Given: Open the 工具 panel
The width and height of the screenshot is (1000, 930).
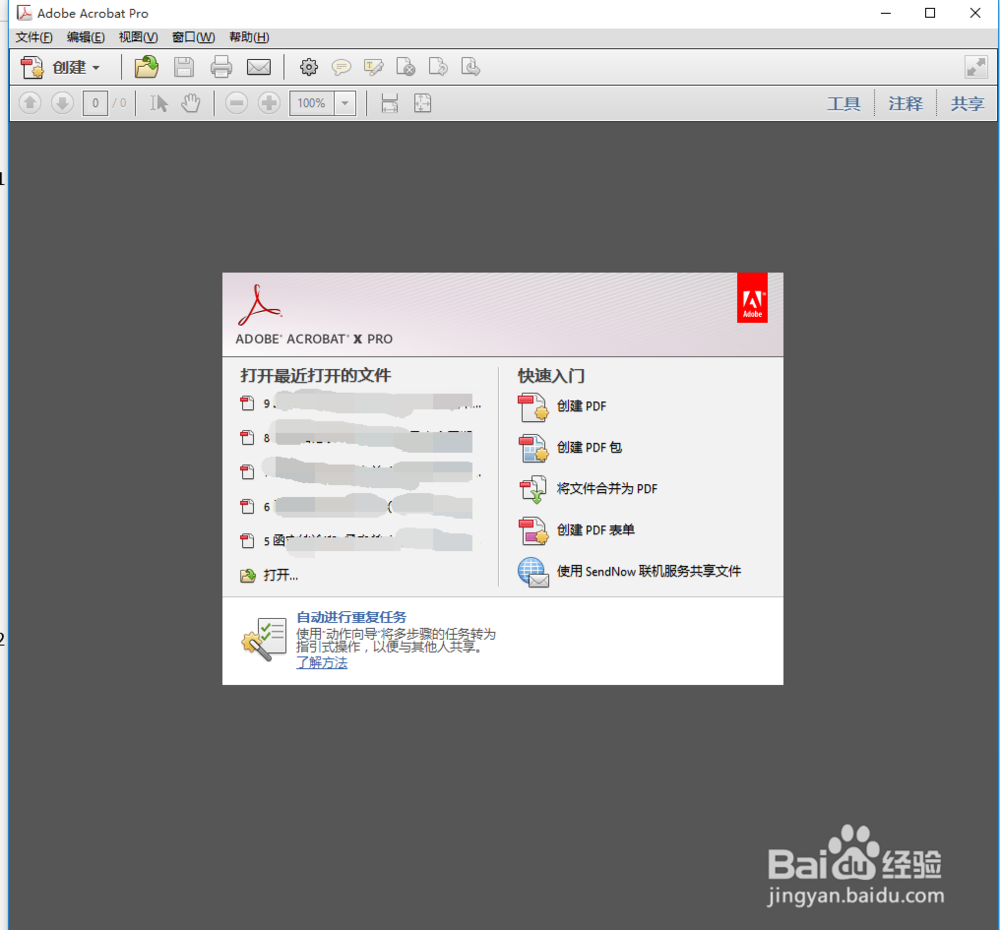Looking at the screenshot, I should tap(844, 103).
